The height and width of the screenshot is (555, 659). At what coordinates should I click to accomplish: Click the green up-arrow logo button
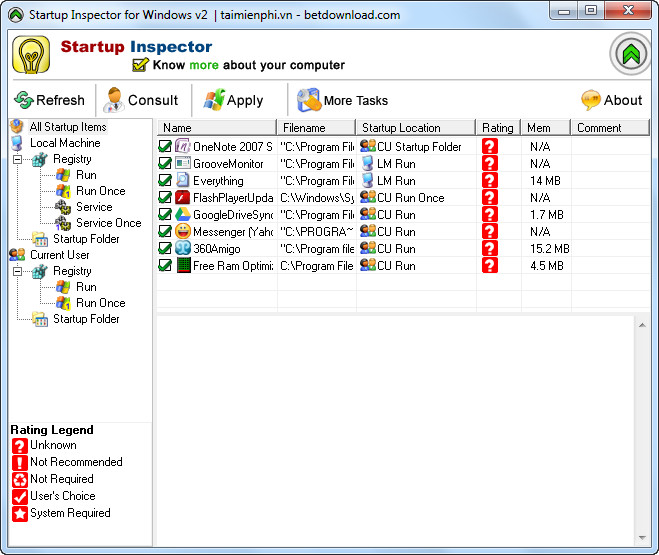click(631, 54)
